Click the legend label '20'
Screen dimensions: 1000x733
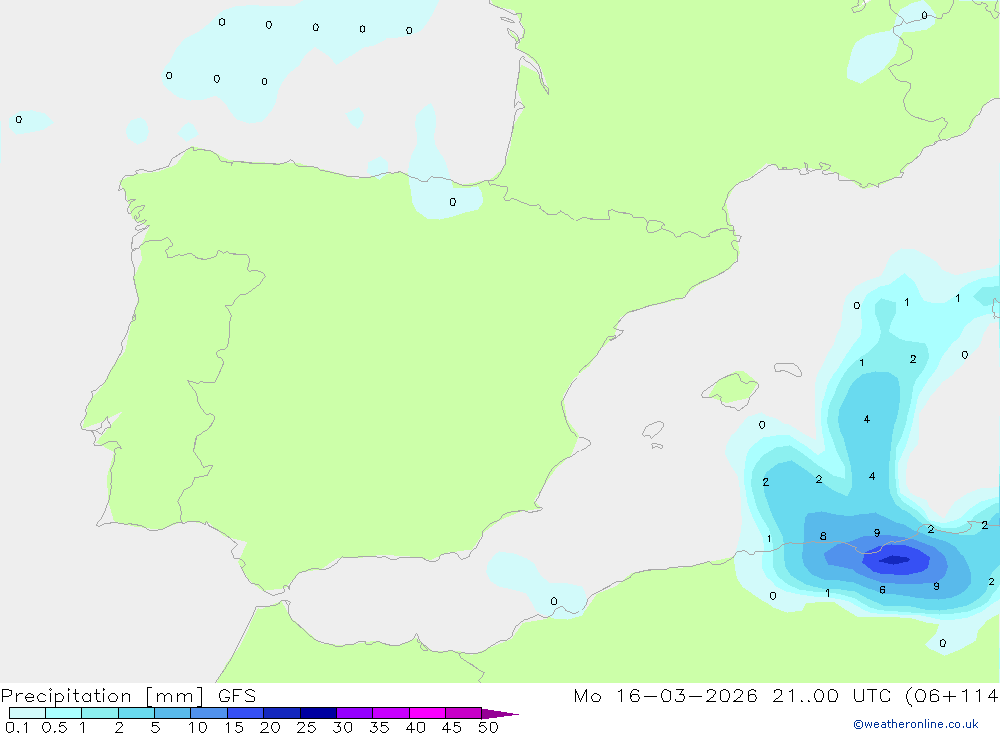tap(270, 727)
